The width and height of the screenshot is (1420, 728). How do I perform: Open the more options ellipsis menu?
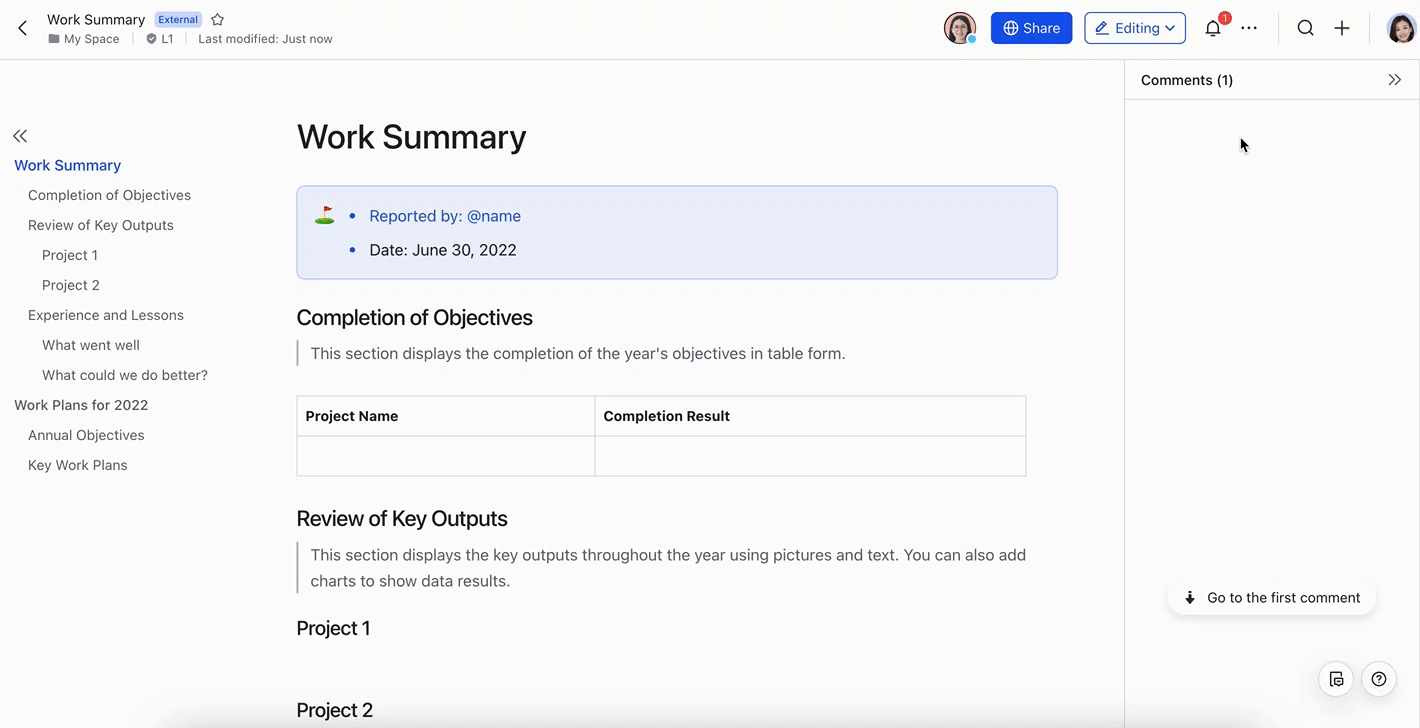1249,28
